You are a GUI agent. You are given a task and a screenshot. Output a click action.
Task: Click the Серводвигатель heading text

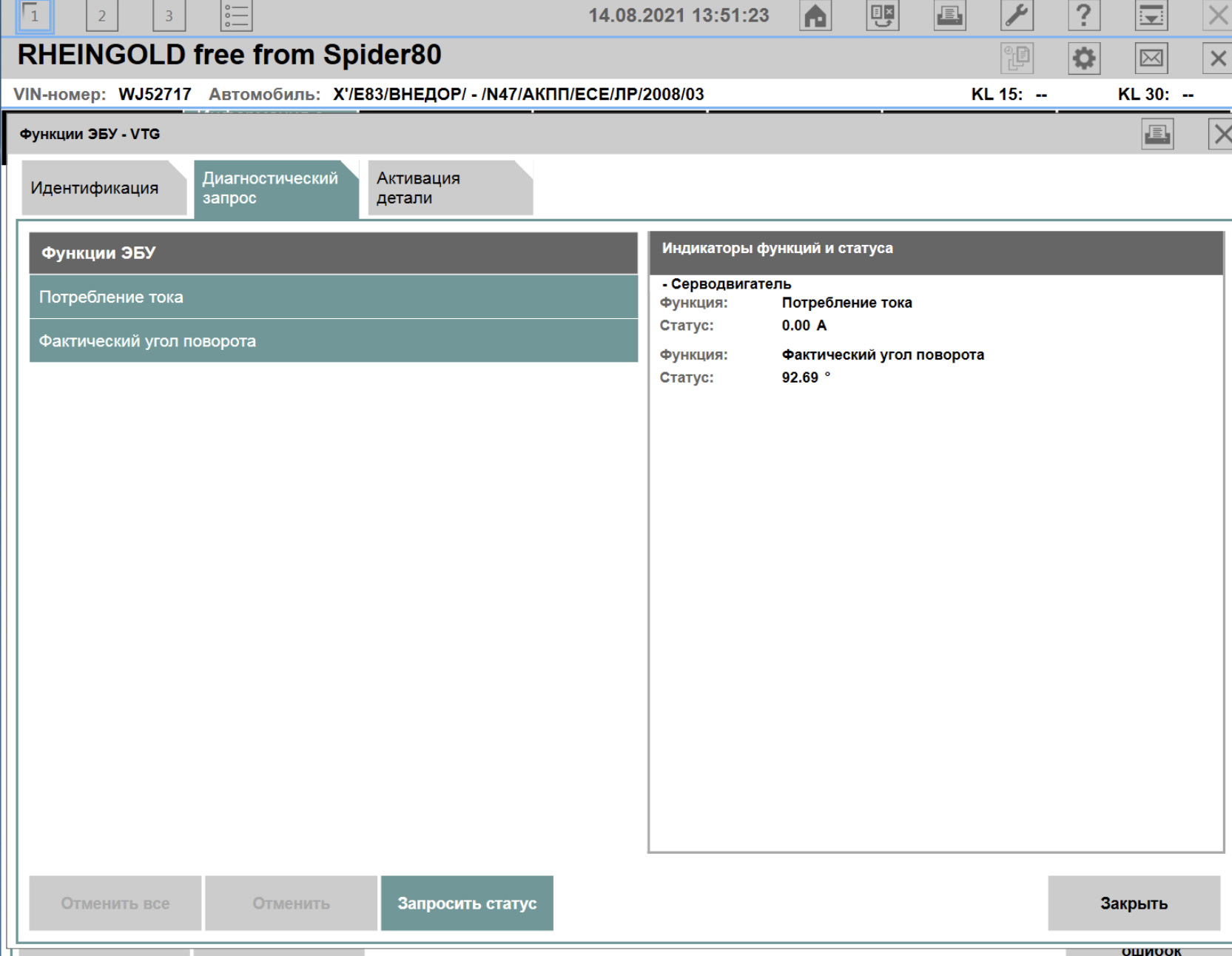(730, 284)
